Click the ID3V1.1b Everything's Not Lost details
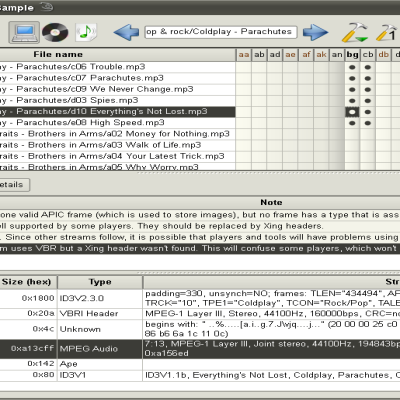Image resolution: width=400 pixels, height=400 pixels. click(272, 375)
